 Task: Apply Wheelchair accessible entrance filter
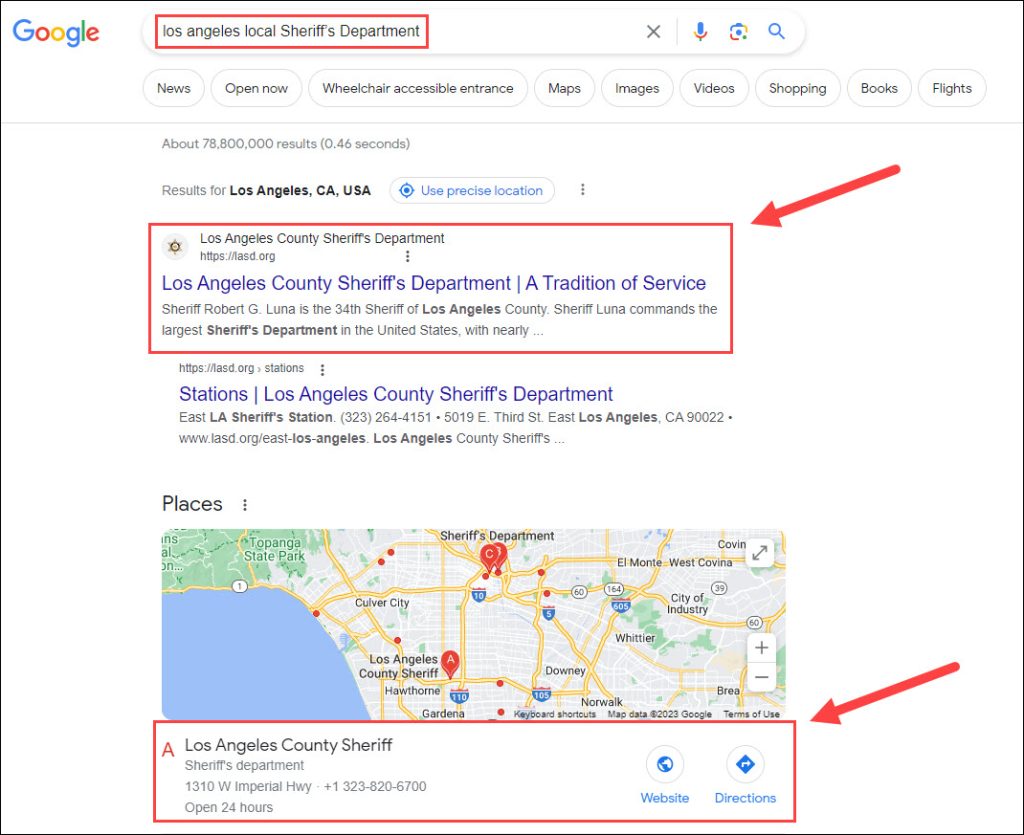(418, 88)
